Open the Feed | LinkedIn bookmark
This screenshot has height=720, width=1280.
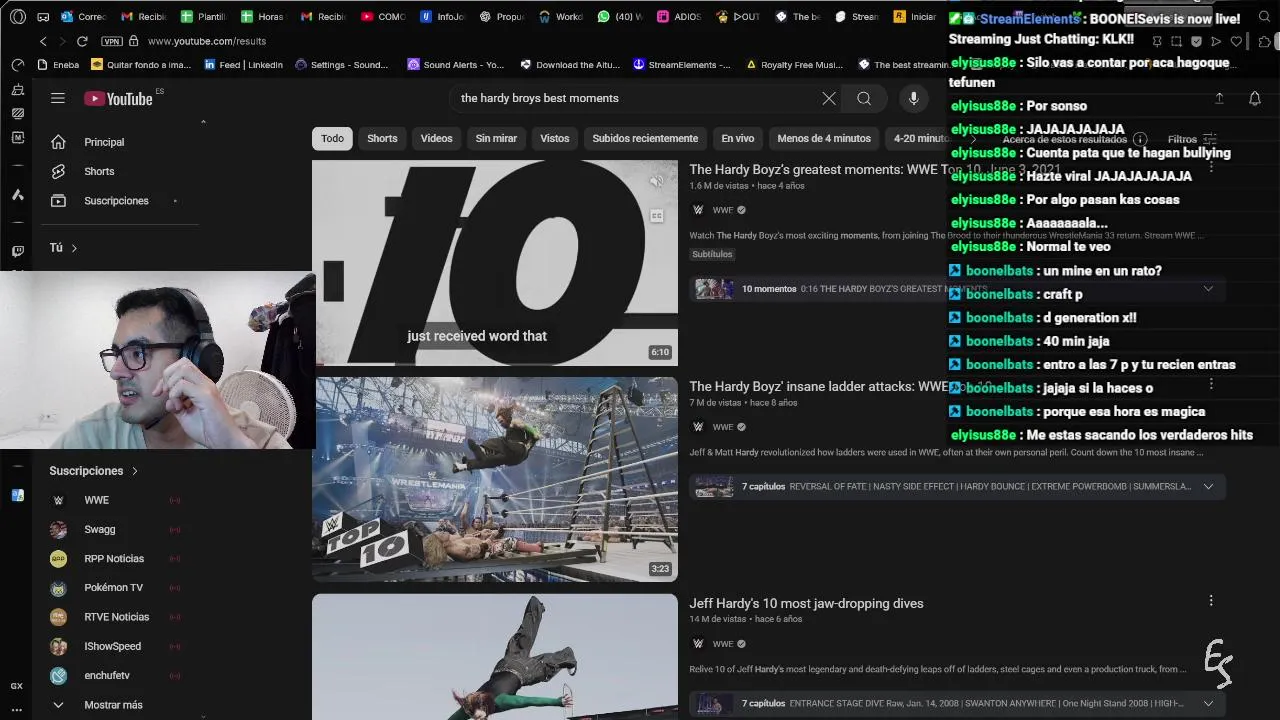click(x=243, y=65)
